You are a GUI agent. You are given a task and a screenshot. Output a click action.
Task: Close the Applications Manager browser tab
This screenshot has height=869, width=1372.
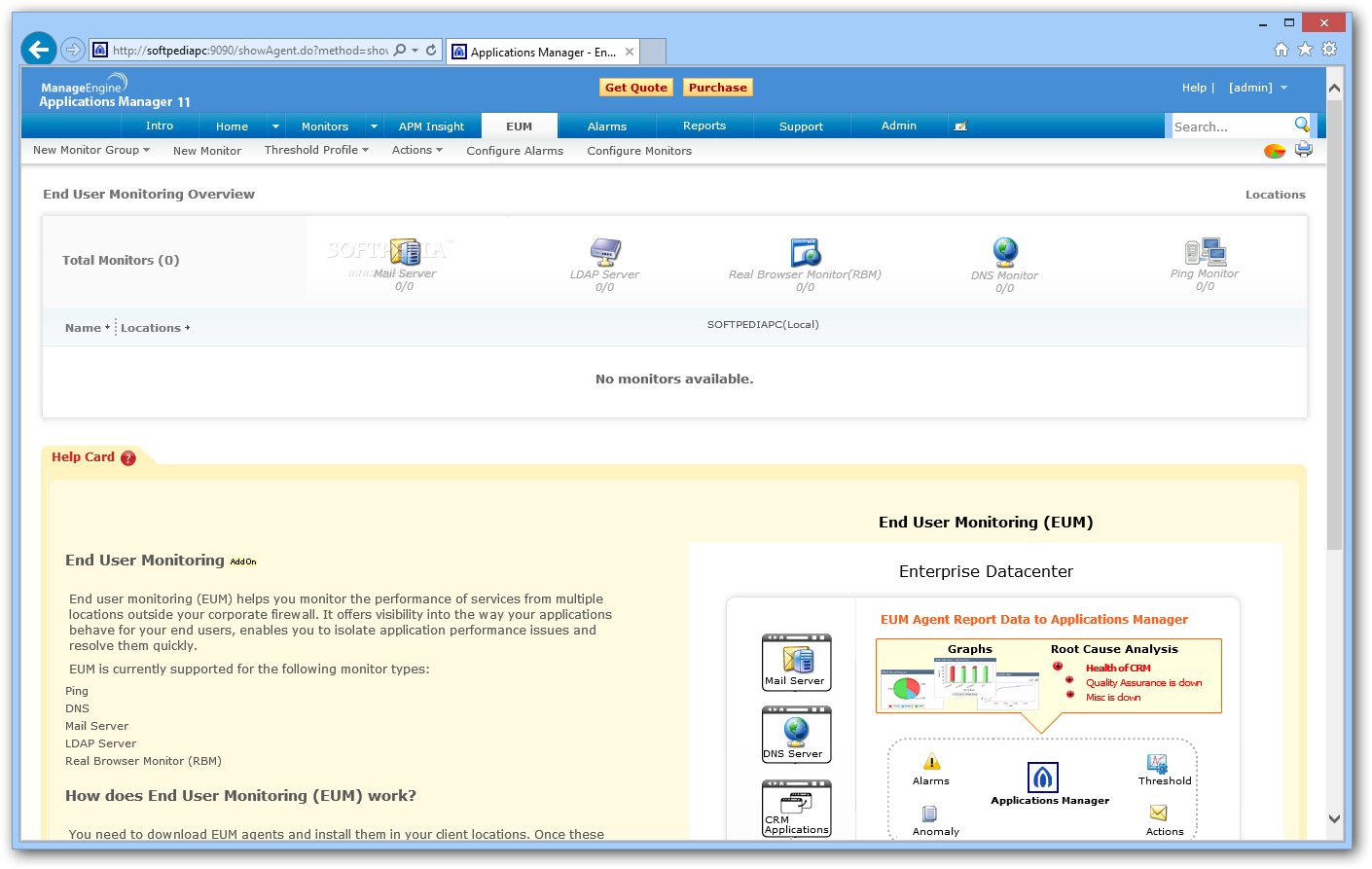pyautogui.click(x=630, y=53)
